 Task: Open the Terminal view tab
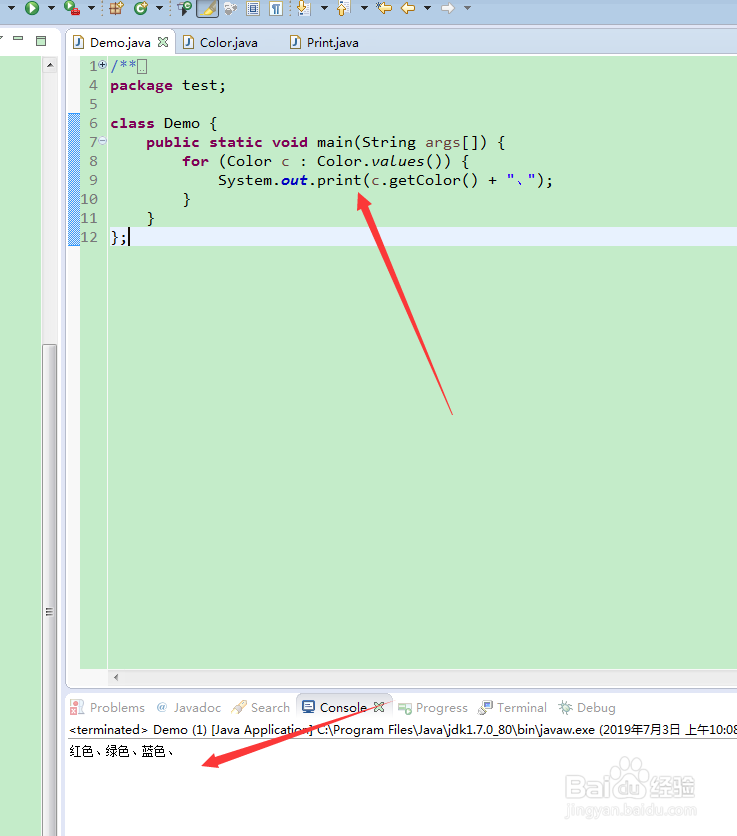(512, 708)
